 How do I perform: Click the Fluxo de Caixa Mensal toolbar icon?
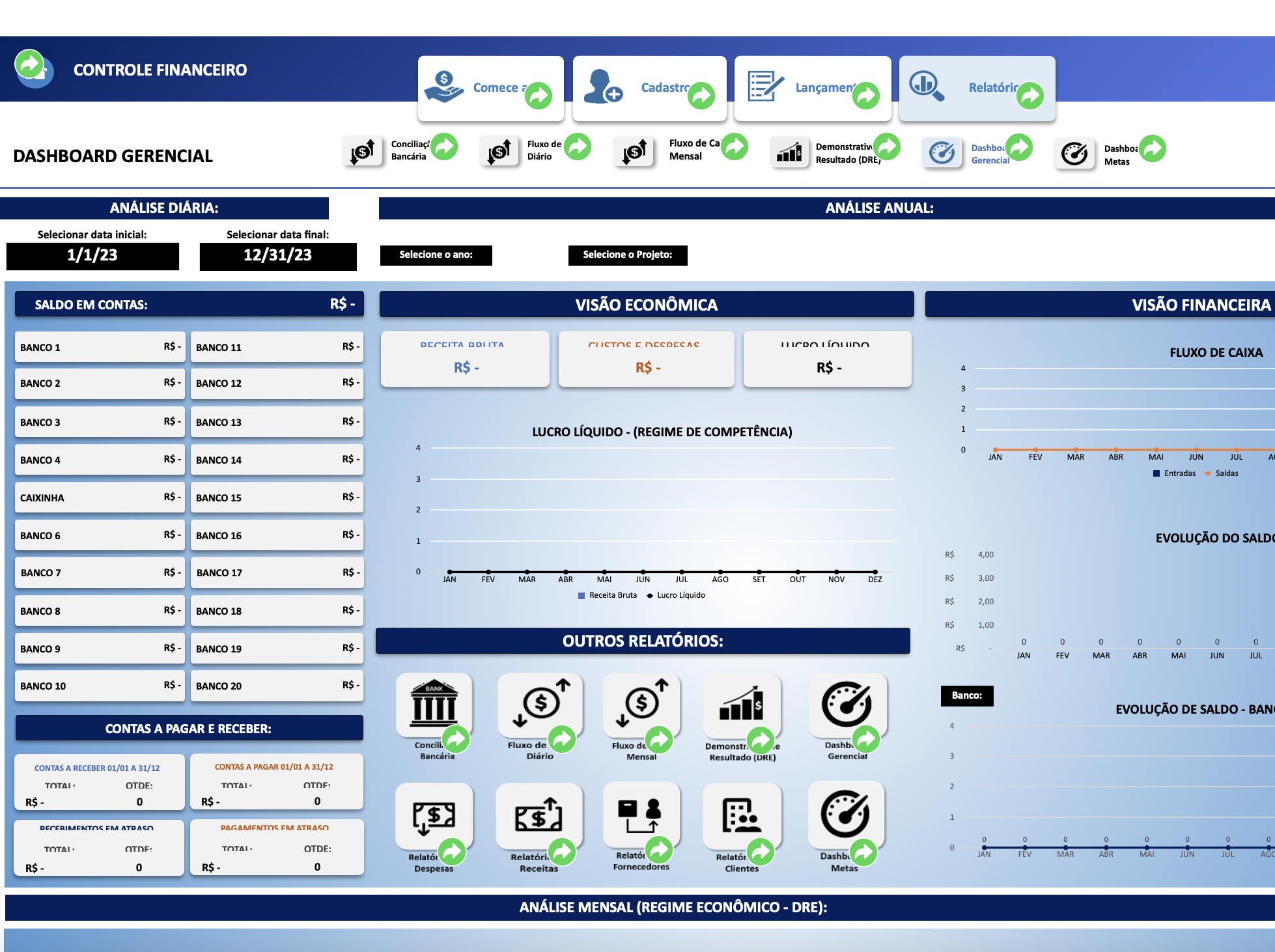tap(634, 152)
